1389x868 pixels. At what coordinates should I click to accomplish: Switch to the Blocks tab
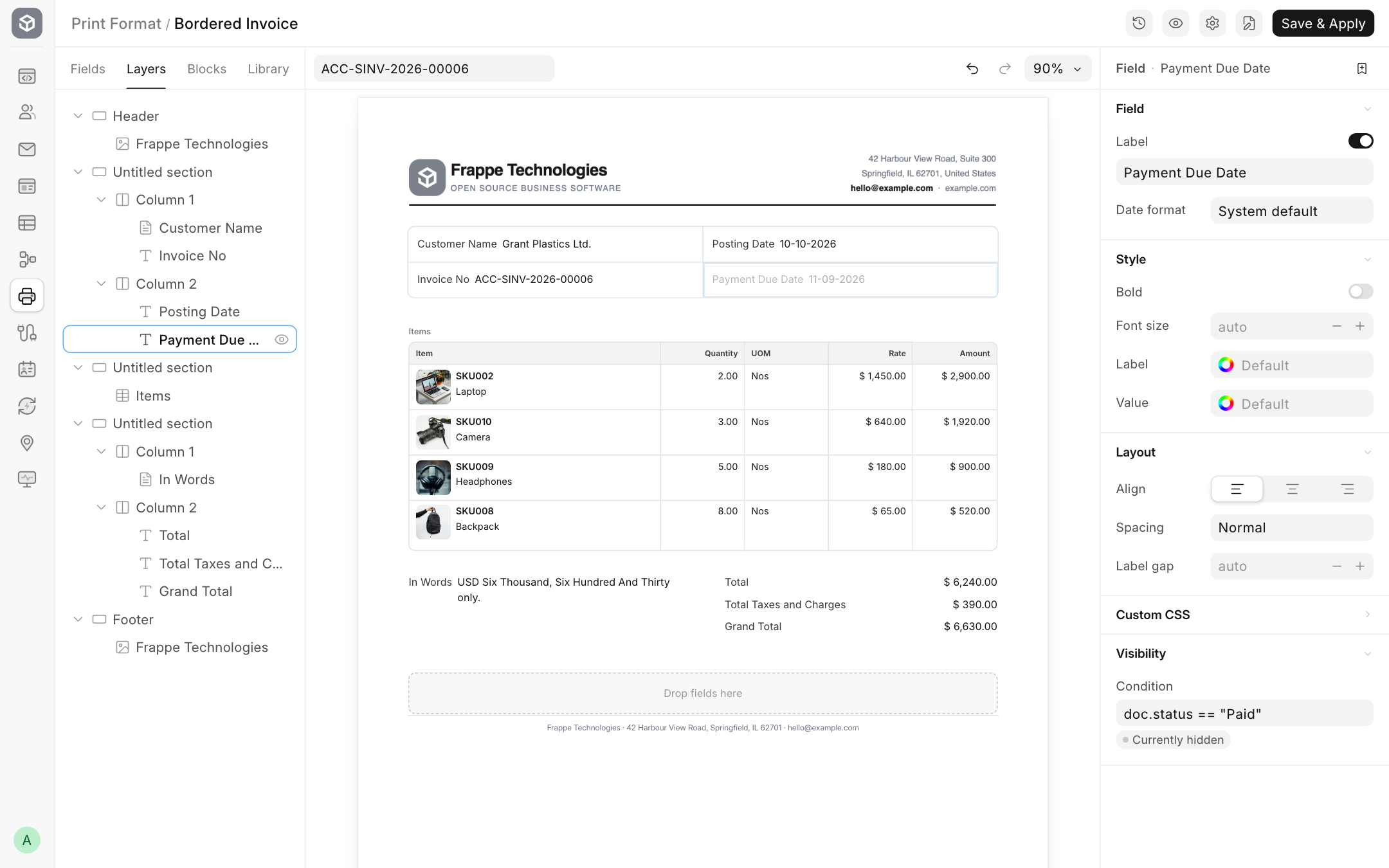(x=206, y=69)
